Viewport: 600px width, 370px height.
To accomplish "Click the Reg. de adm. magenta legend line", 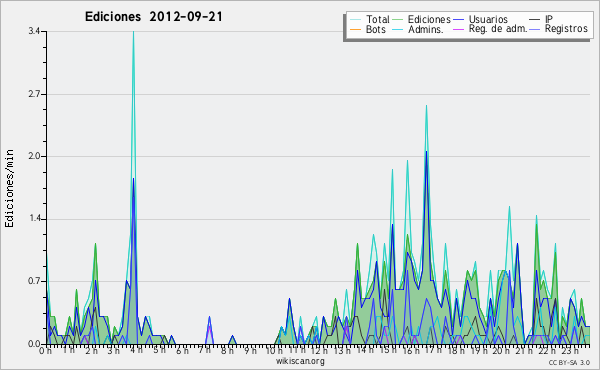I will tap(458, 29).
